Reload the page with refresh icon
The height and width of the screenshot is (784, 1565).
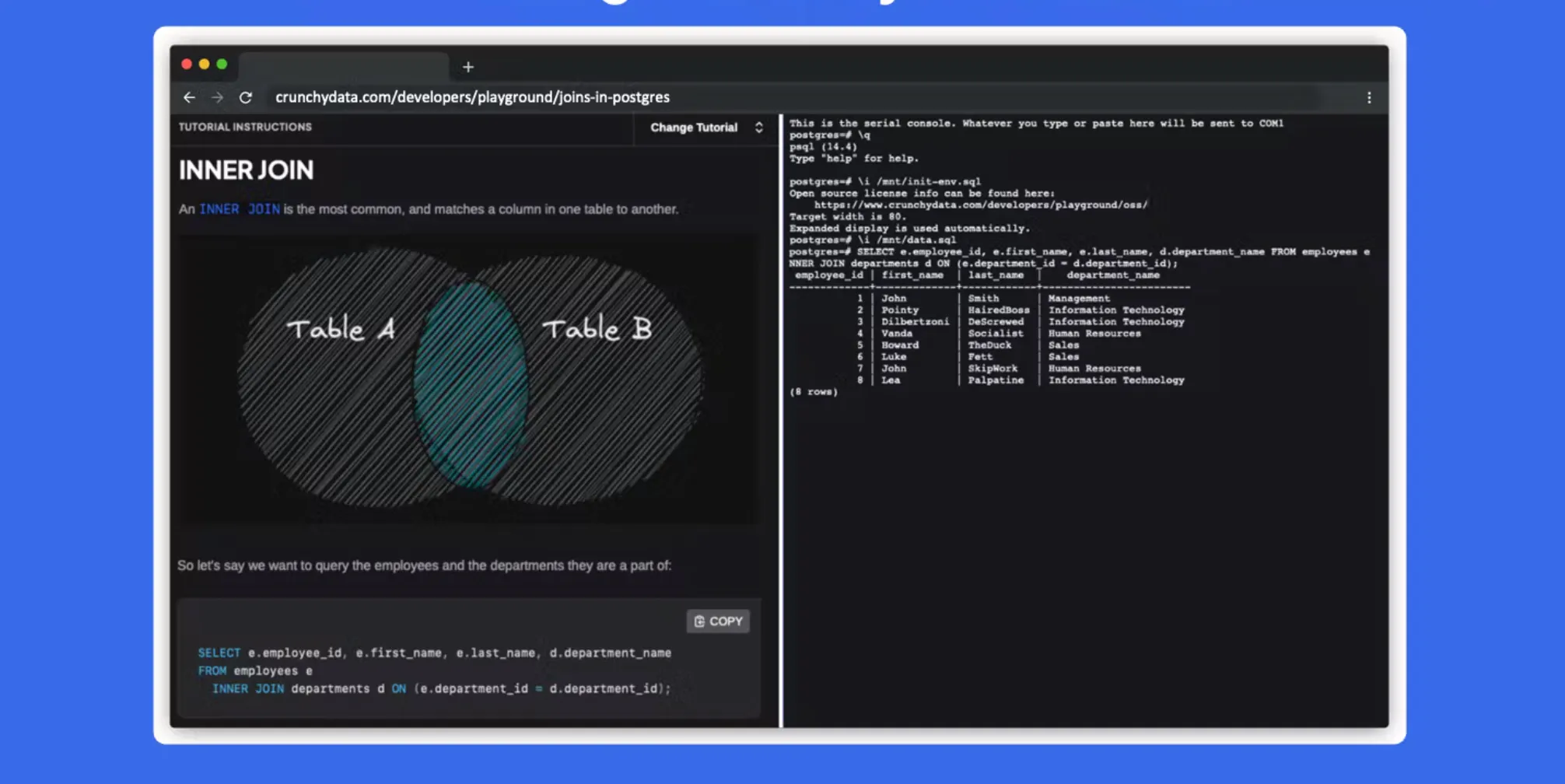(246, 97)
